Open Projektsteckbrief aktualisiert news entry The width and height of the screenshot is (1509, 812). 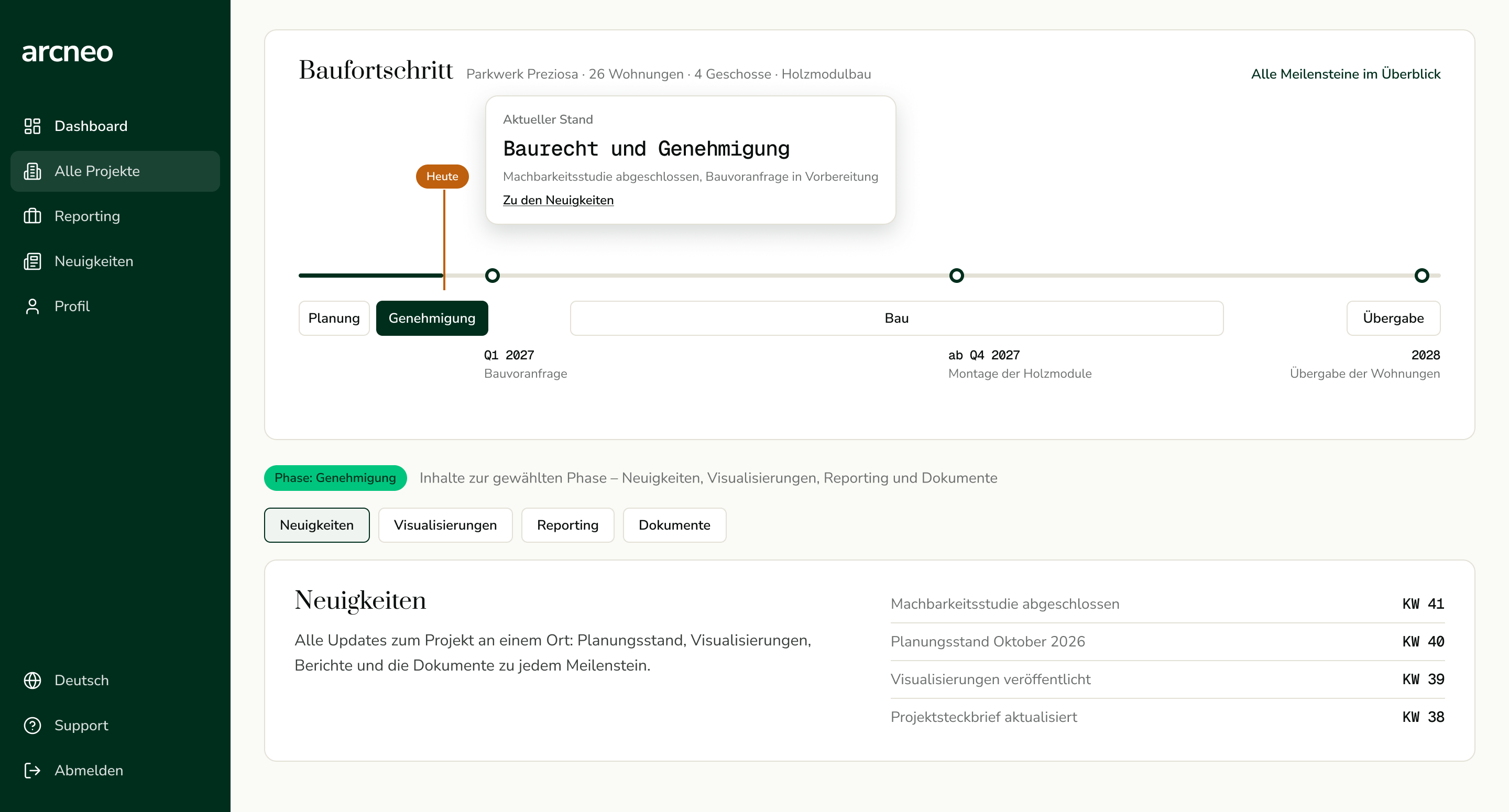click(1167, 717)
